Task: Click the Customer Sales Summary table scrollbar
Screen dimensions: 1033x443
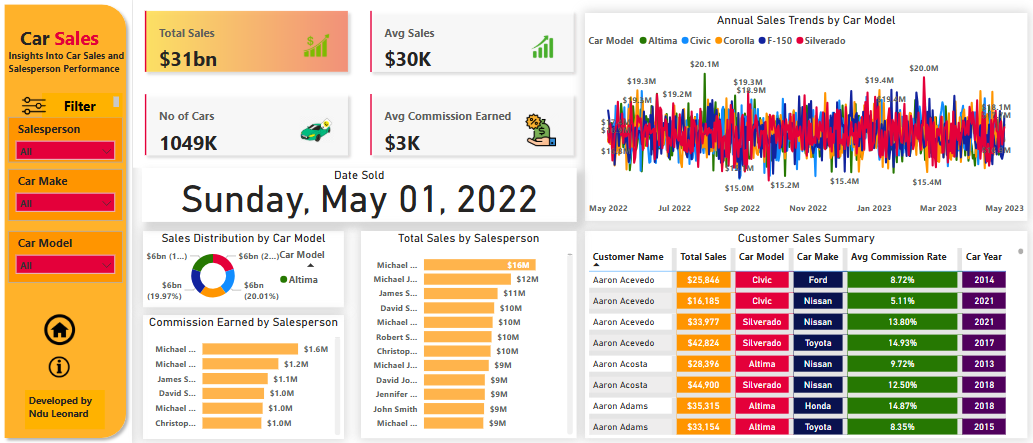Action: tap(1021, 251)
